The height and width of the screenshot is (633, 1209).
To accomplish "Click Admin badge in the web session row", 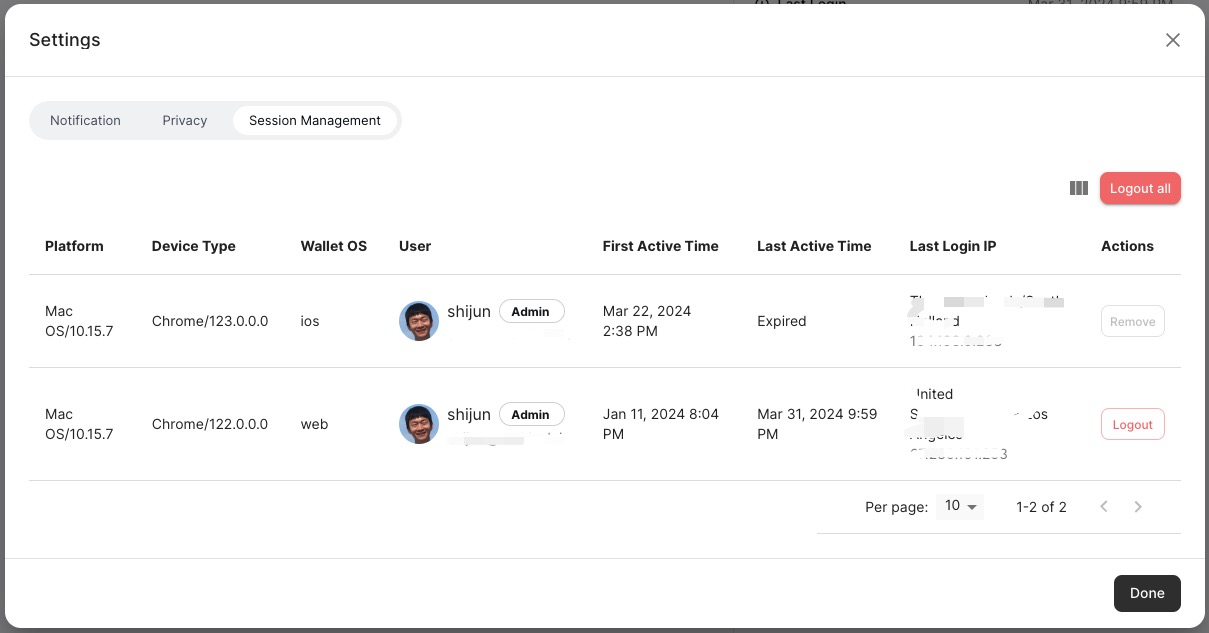I will [530, 414].
